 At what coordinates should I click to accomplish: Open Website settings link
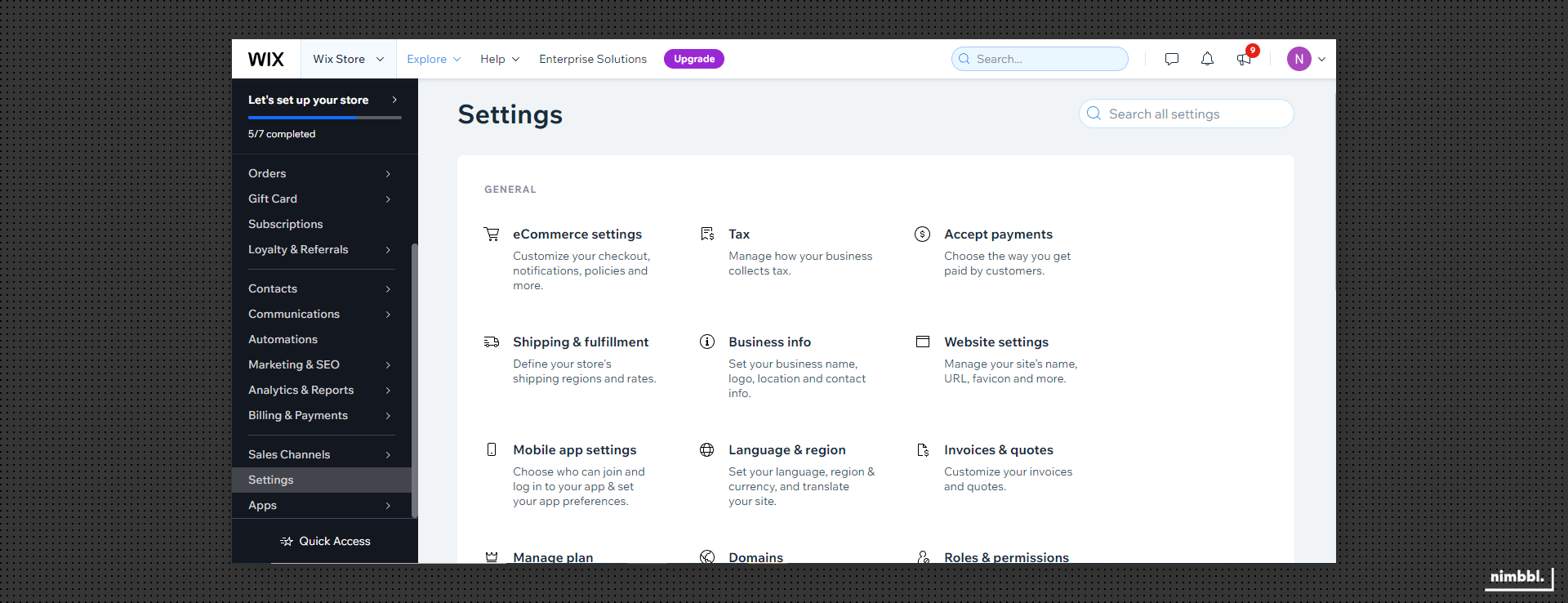(x=996, y=342)
